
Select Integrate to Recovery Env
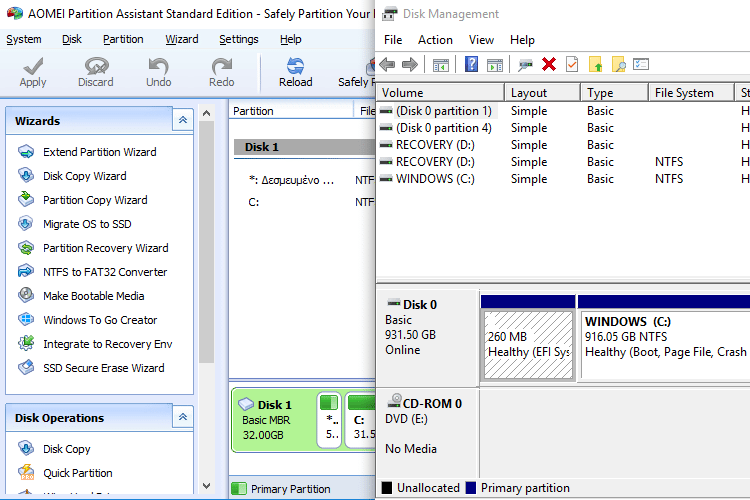tap(108, 344)
